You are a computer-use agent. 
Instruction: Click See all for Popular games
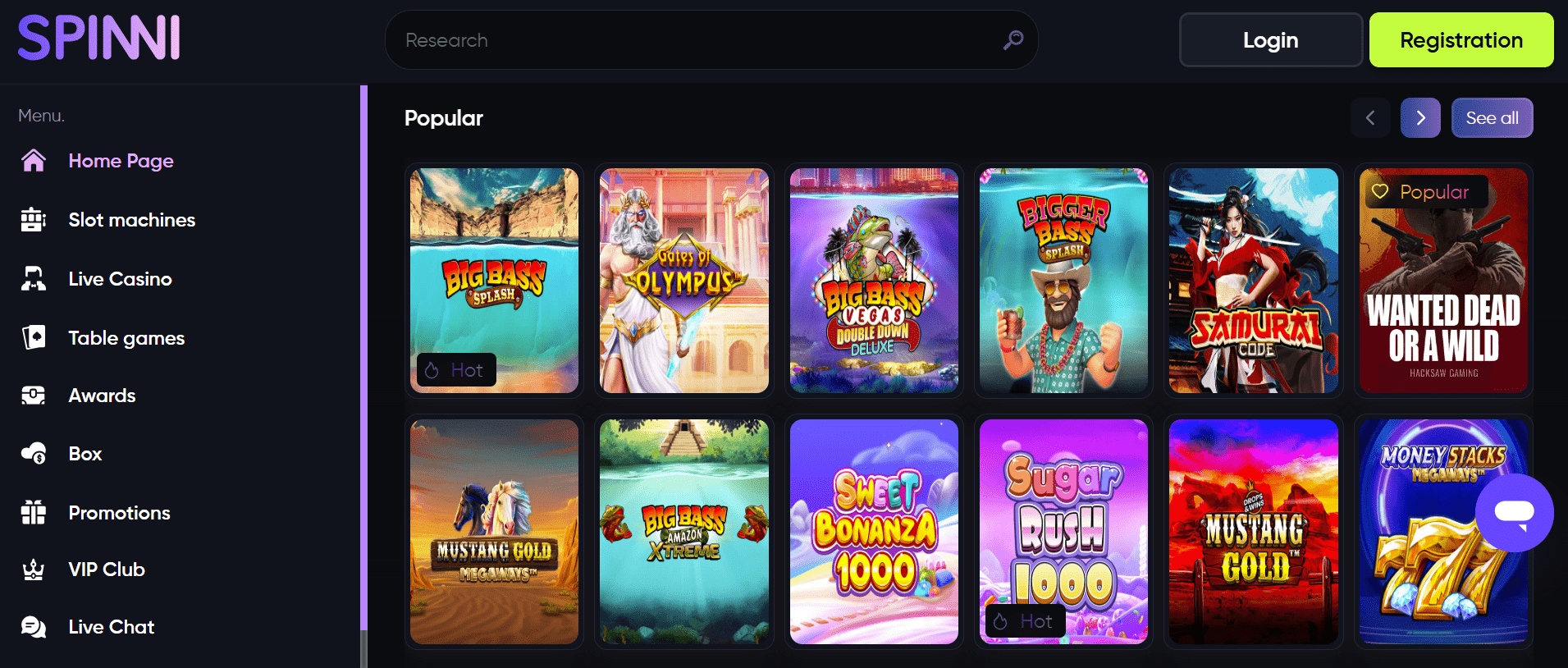click(1492, 118)
